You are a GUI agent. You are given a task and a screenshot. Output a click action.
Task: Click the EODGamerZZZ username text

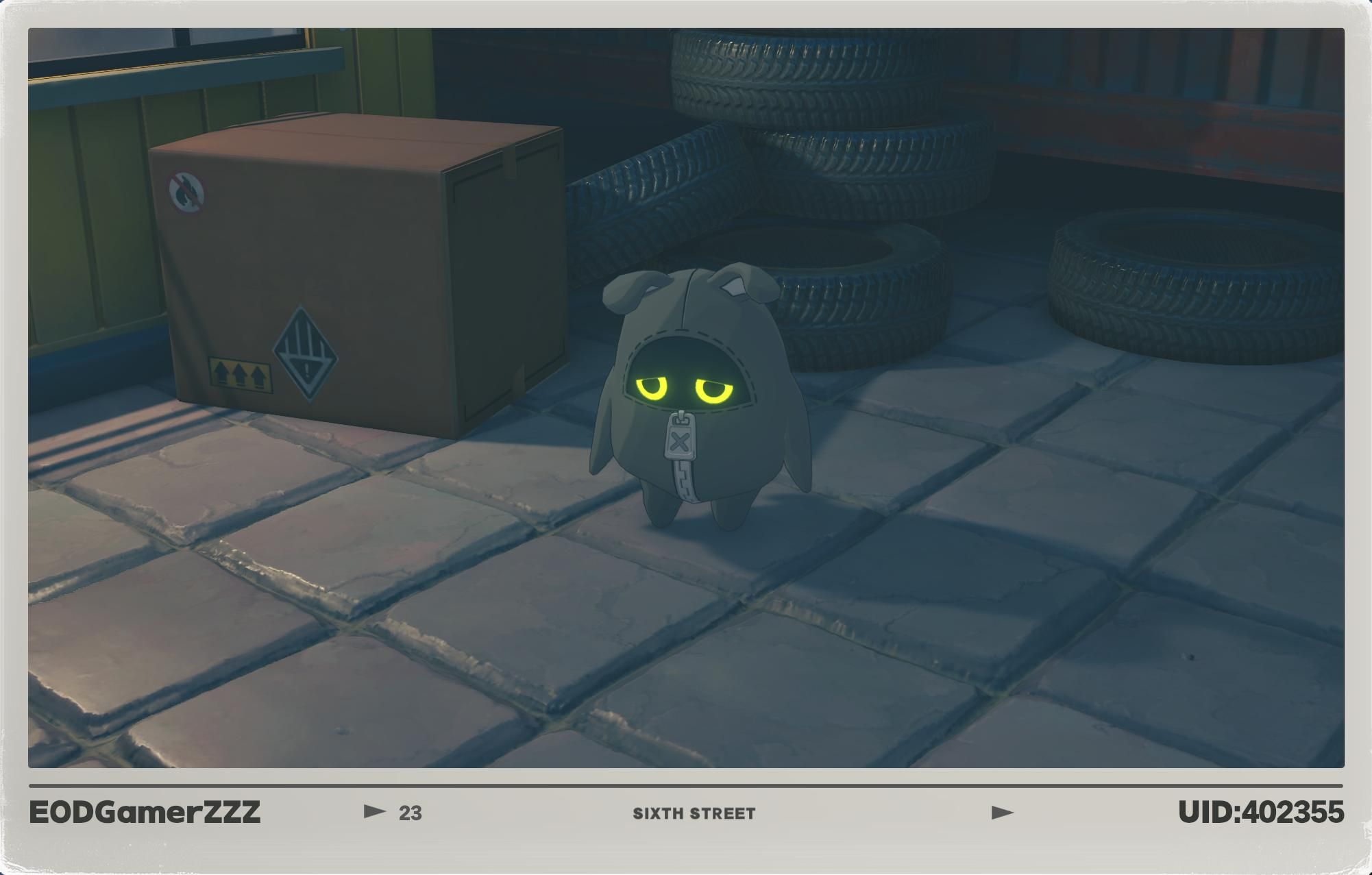click(145, 812)
